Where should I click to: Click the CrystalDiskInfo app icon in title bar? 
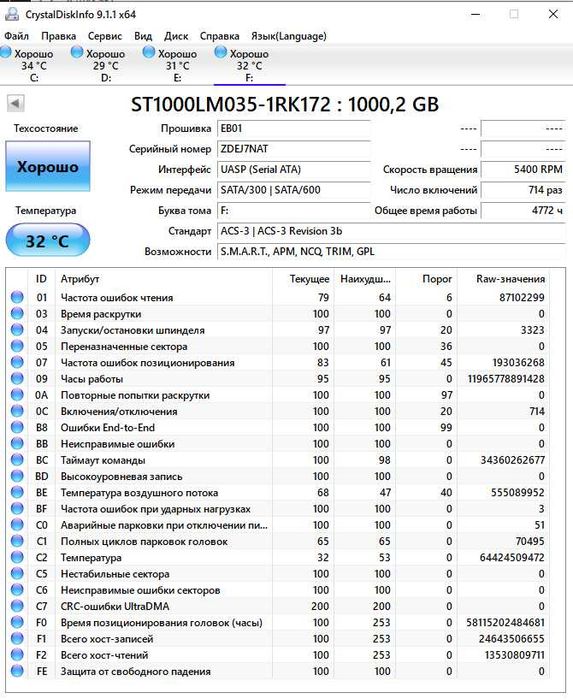pyautogui.click(x=11, y=14)
